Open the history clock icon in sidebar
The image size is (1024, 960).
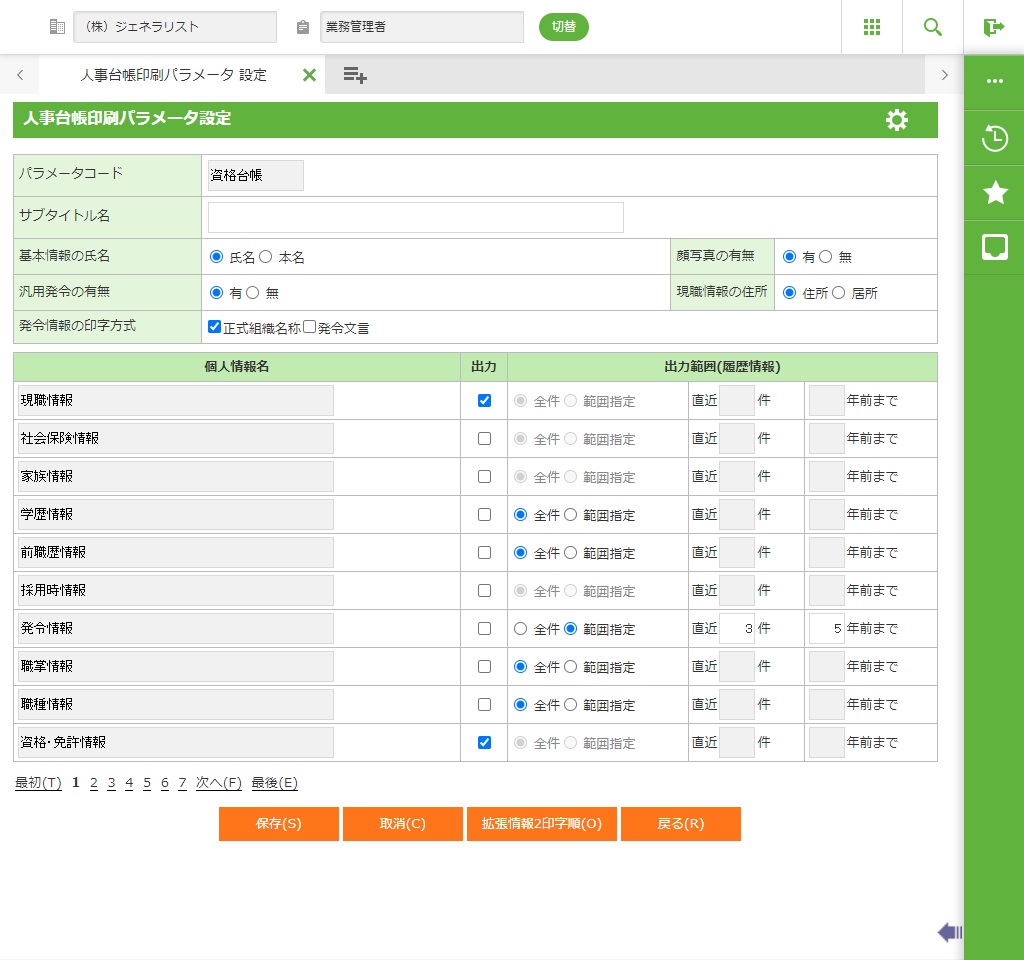coord(995,138)
